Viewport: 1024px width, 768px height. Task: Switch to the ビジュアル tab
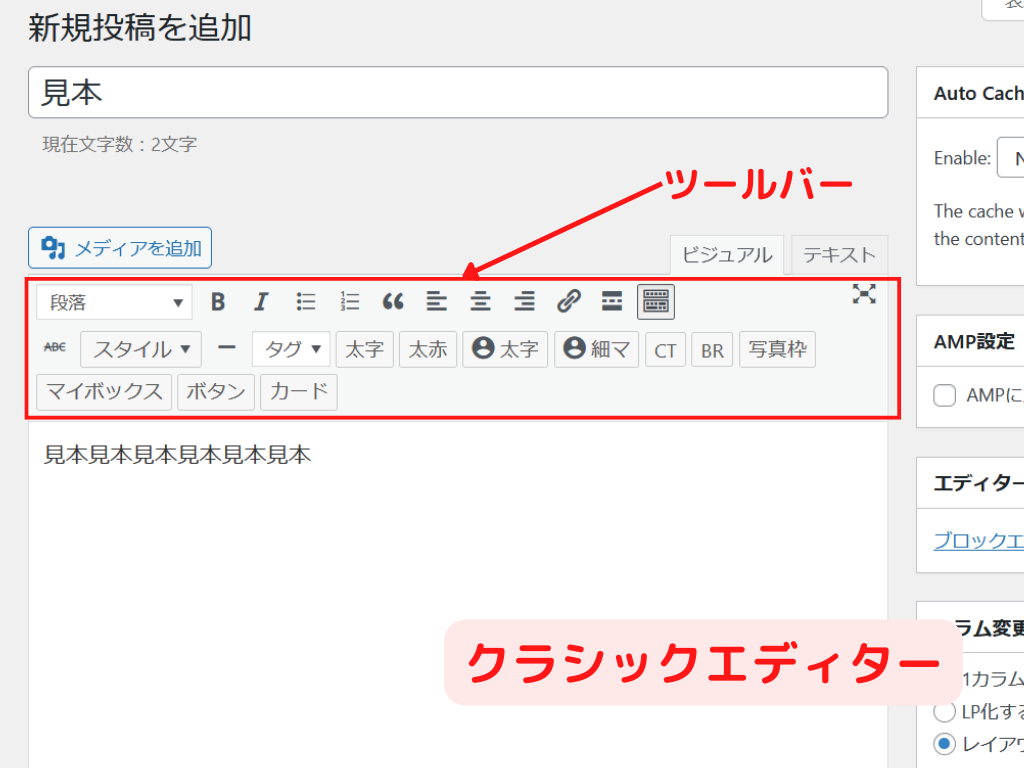tap(726, 254)
